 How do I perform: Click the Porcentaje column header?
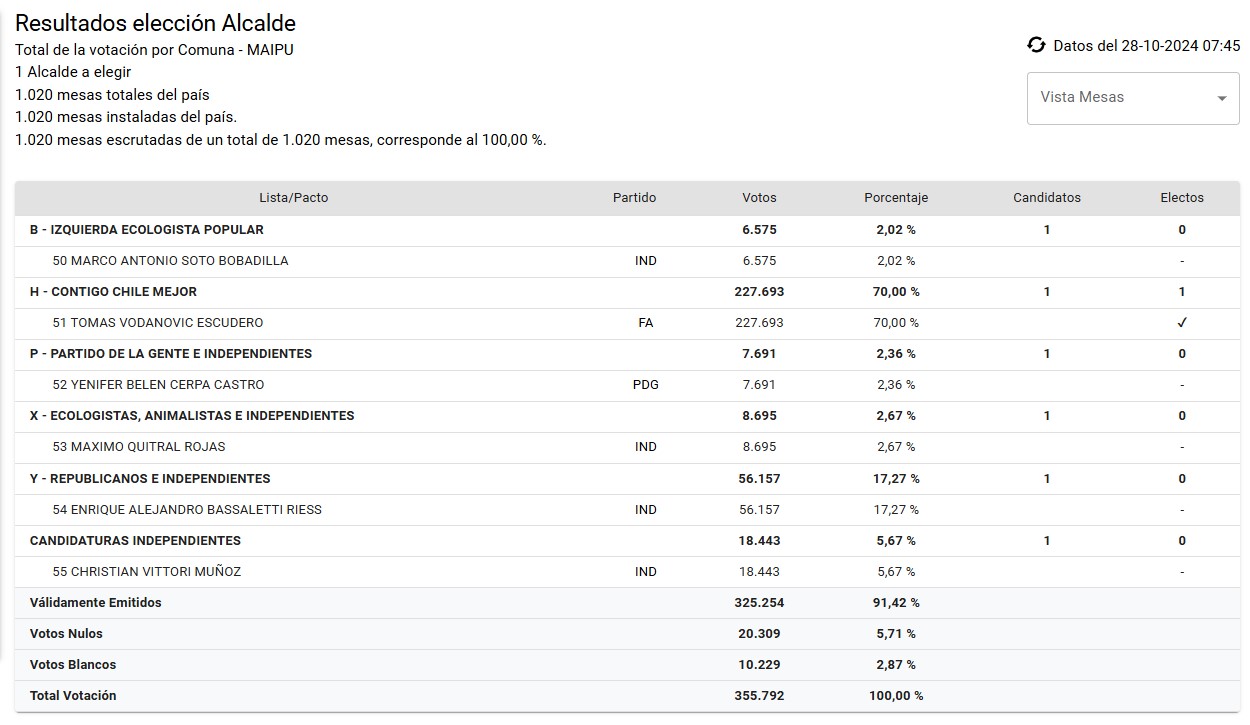[895, 198]
